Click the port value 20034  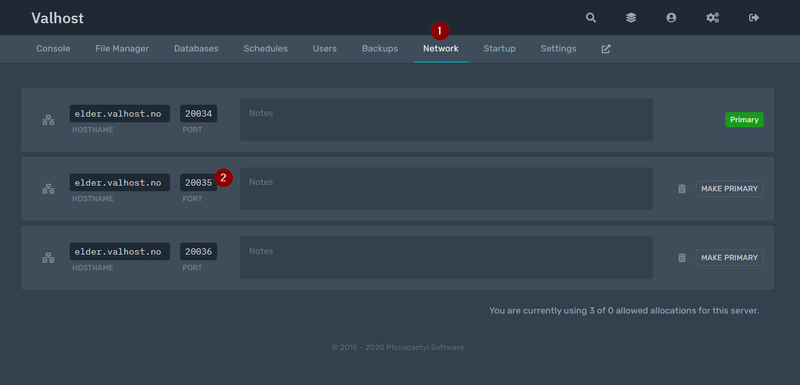(x=198, y=114)
